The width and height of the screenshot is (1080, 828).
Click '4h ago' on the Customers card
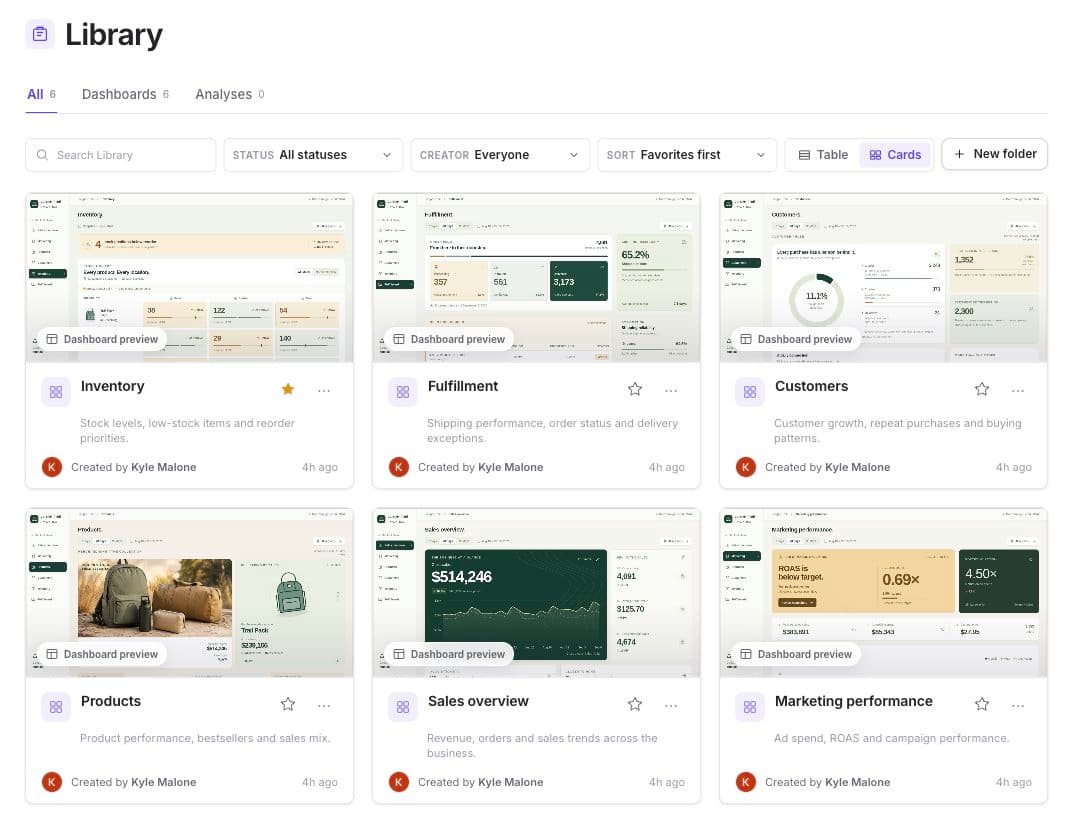pyautogui.click(x=1014, y=467)
